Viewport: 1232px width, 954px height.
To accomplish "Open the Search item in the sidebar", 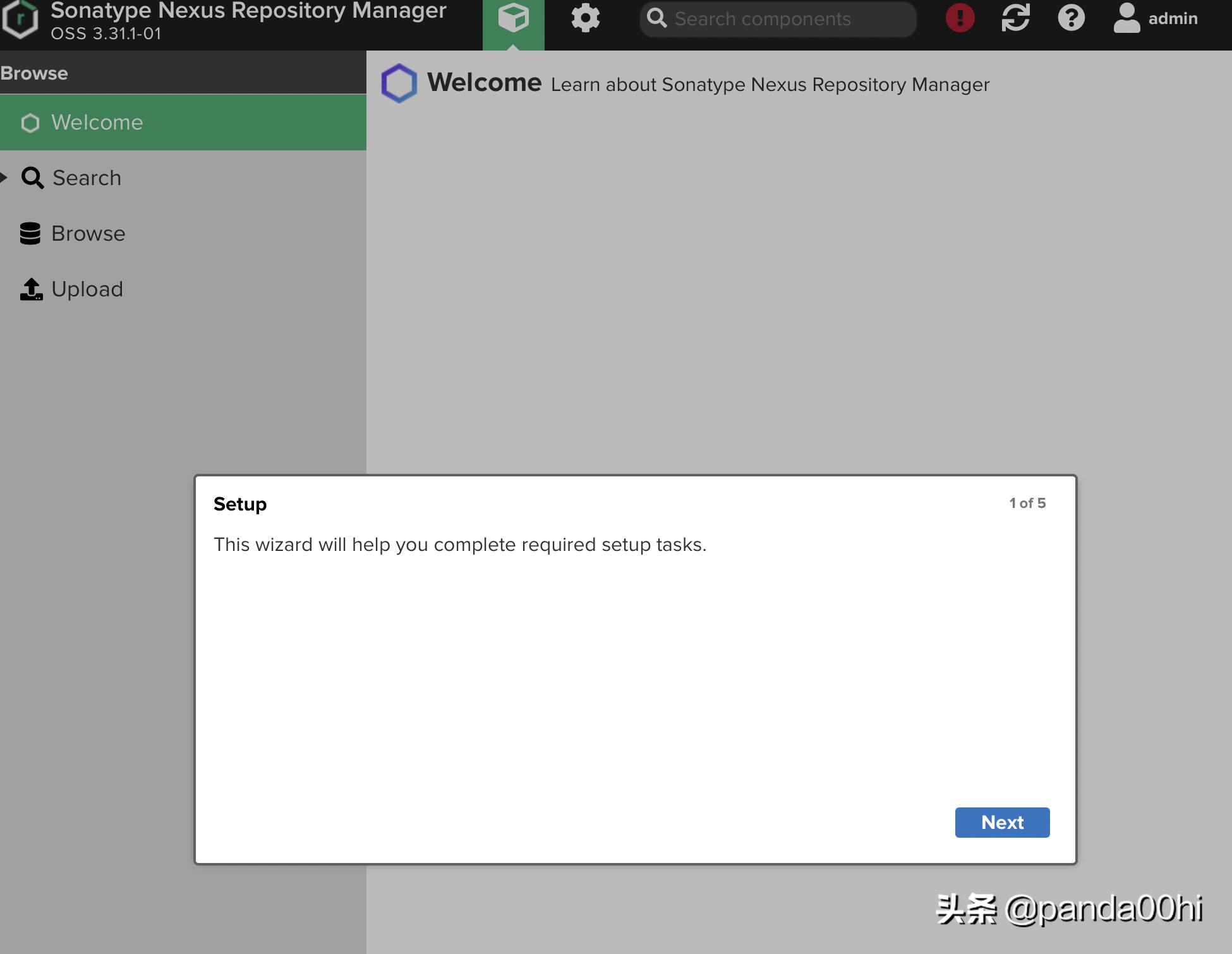I will 87,178.
